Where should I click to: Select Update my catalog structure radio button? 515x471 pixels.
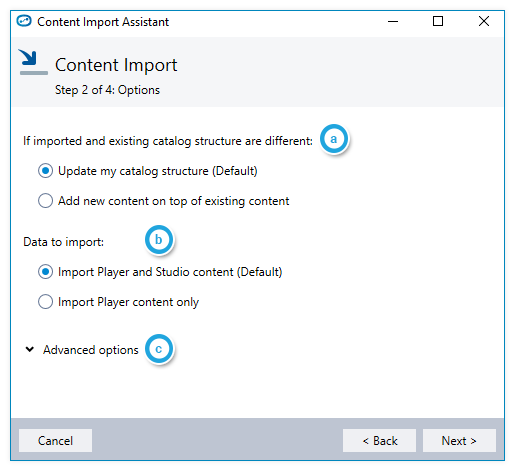(45, 171)
